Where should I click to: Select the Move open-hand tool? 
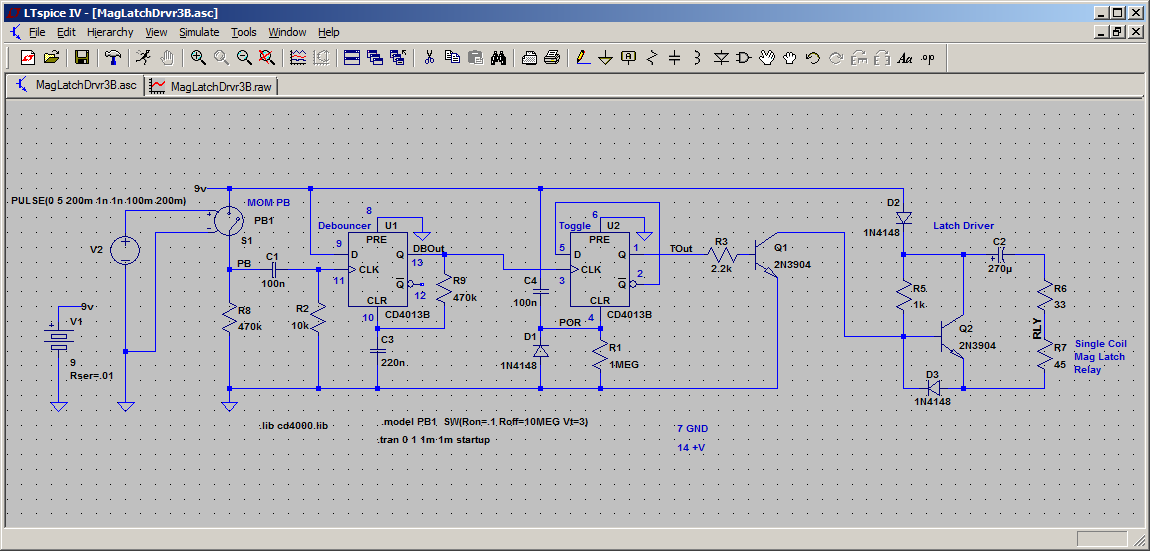click(767, 57)
